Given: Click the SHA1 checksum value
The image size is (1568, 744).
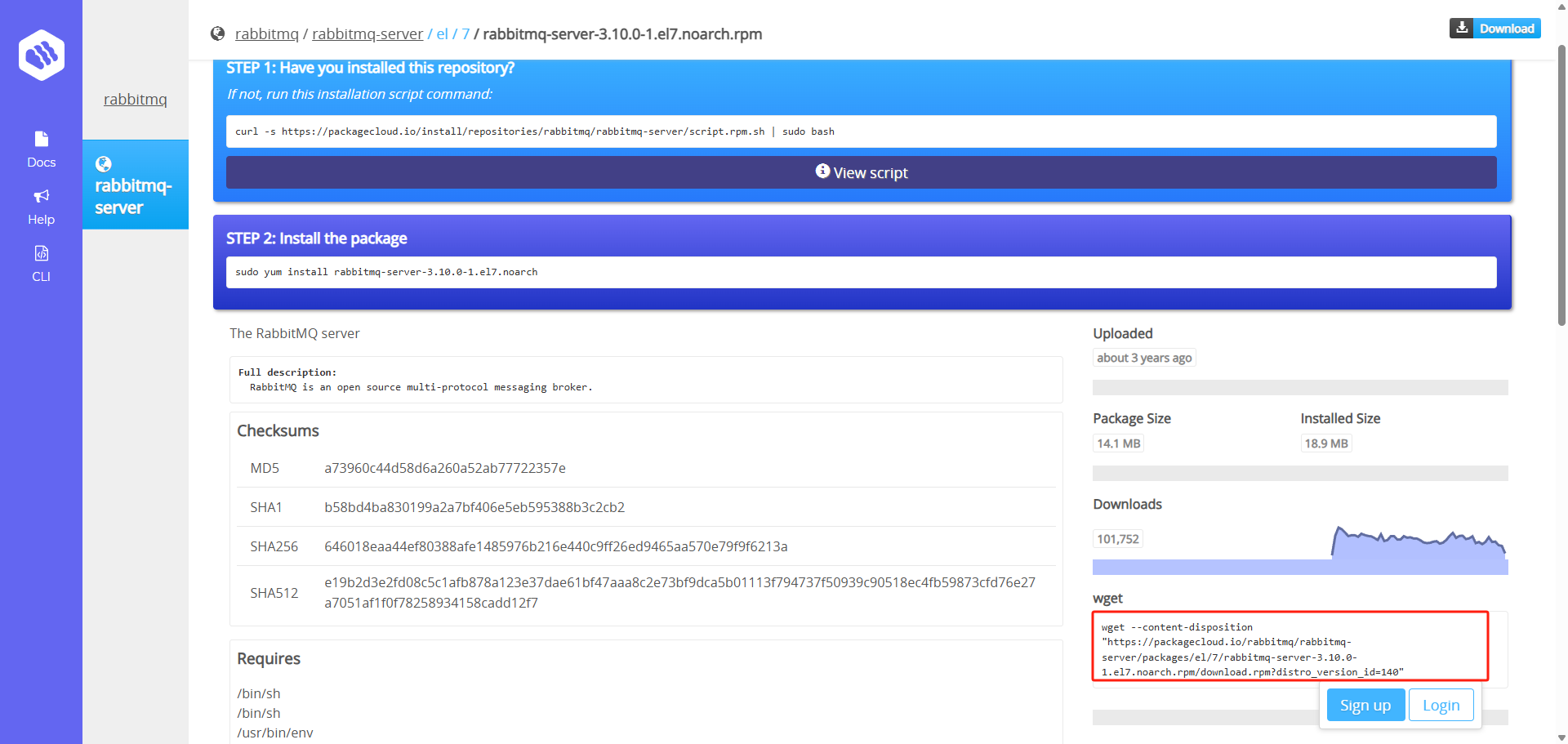Looking at the screenshot, I should tap(474, 507).
